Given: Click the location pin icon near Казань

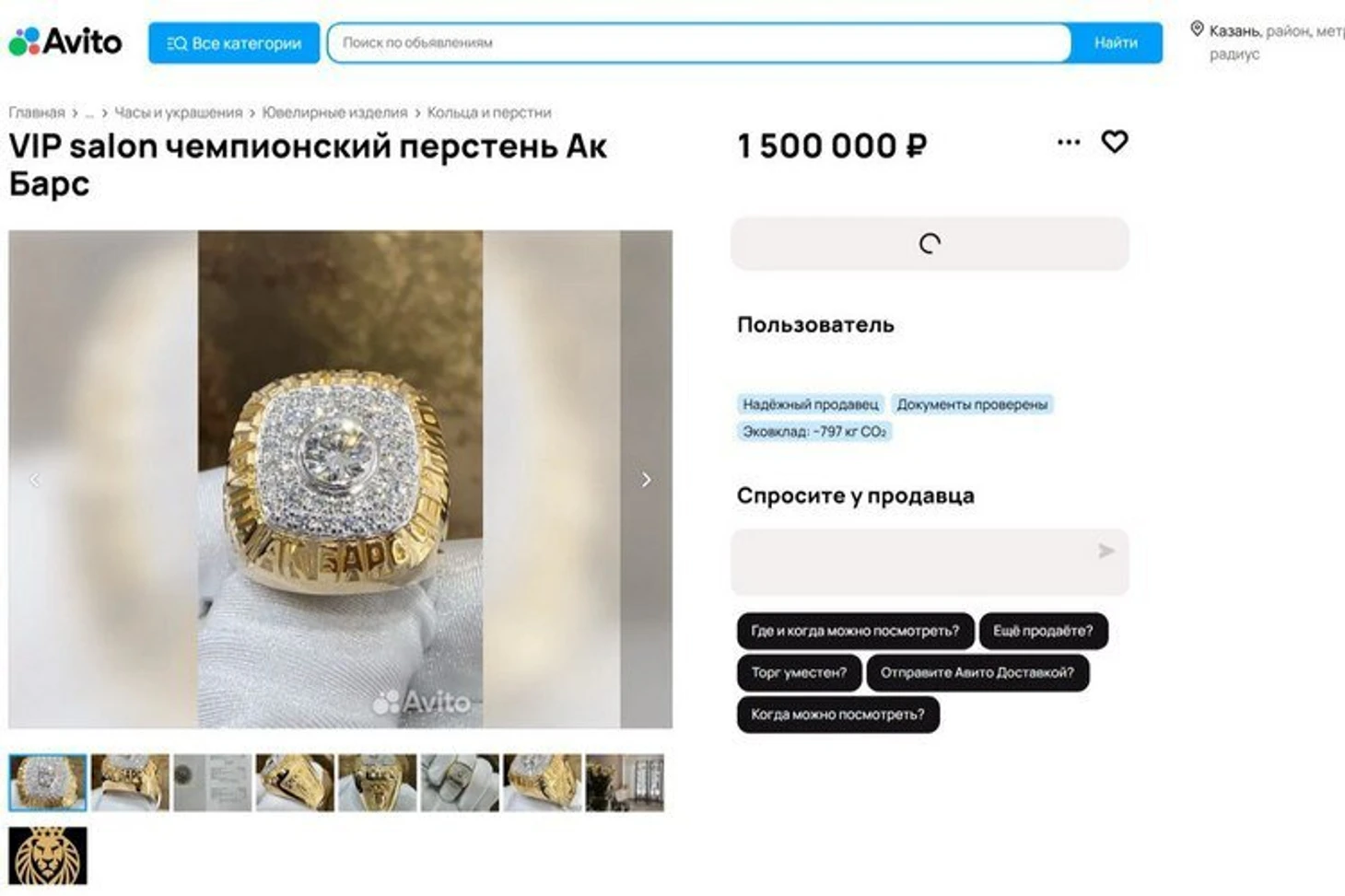Looking at the screenshot, I should coord(1197,29).
